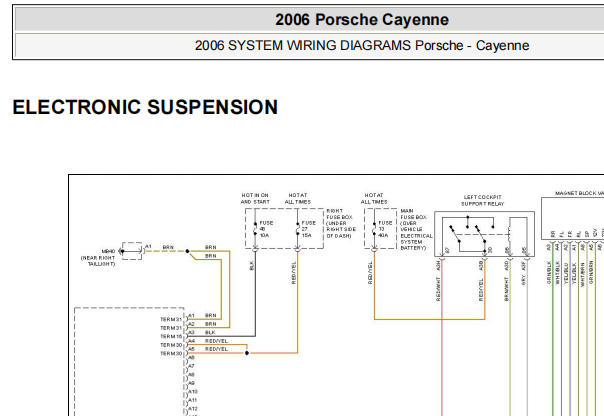
Task: Click the 'ELECTRONIC SUSPENSION' heading
Action: coord(145,107)
